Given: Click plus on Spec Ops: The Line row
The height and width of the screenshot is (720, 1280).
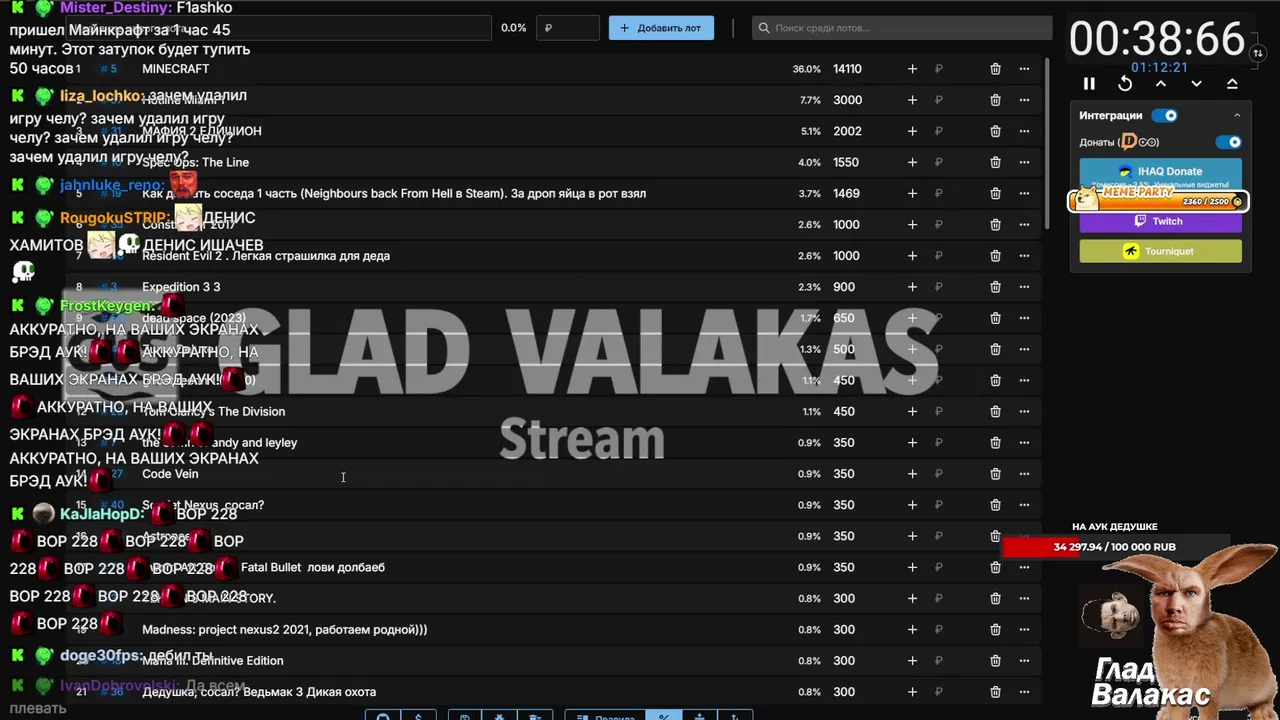Looking at the screenshot, I should pos(912,162).
